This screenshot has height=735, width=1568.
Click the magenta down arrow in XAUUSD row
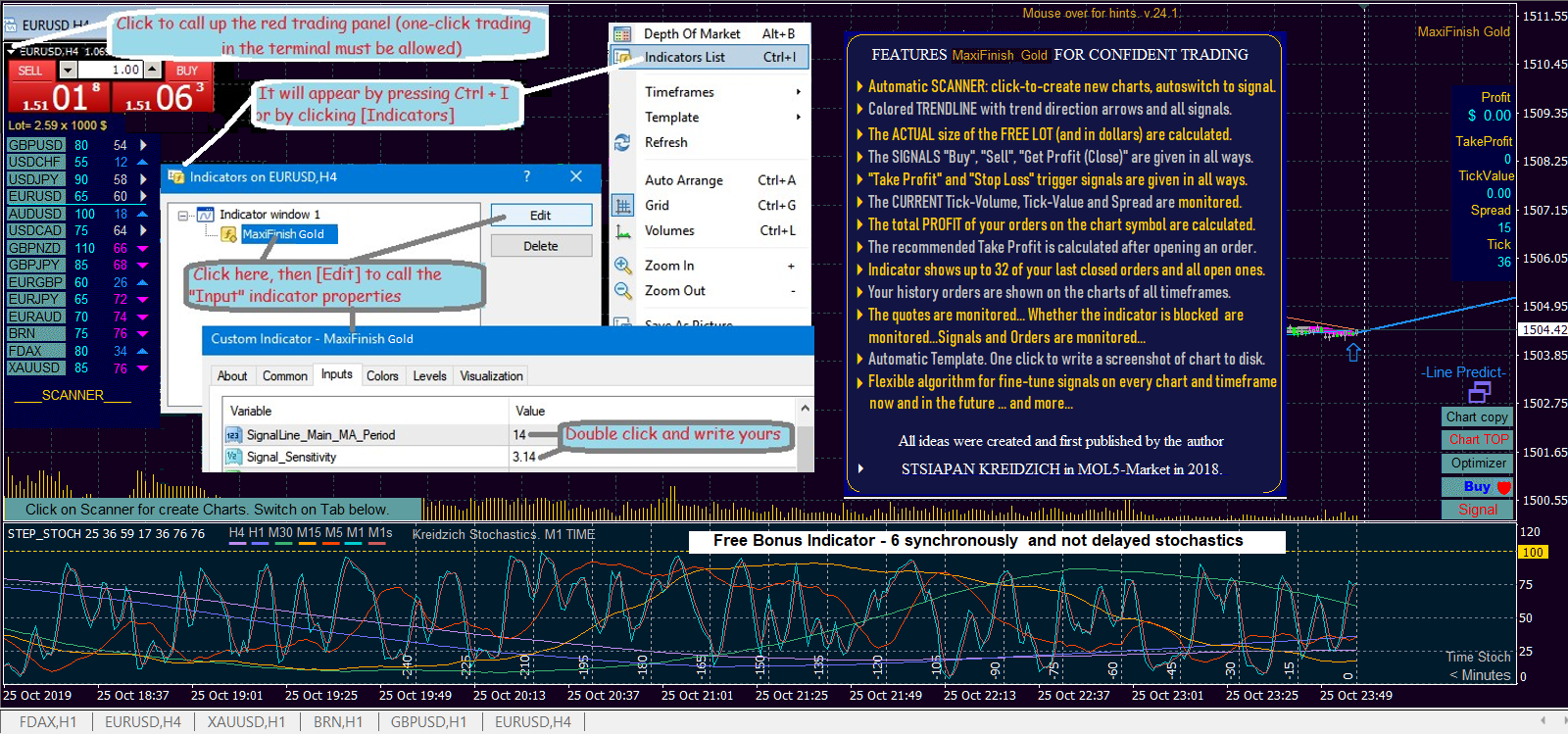click(x=143, y=368)
